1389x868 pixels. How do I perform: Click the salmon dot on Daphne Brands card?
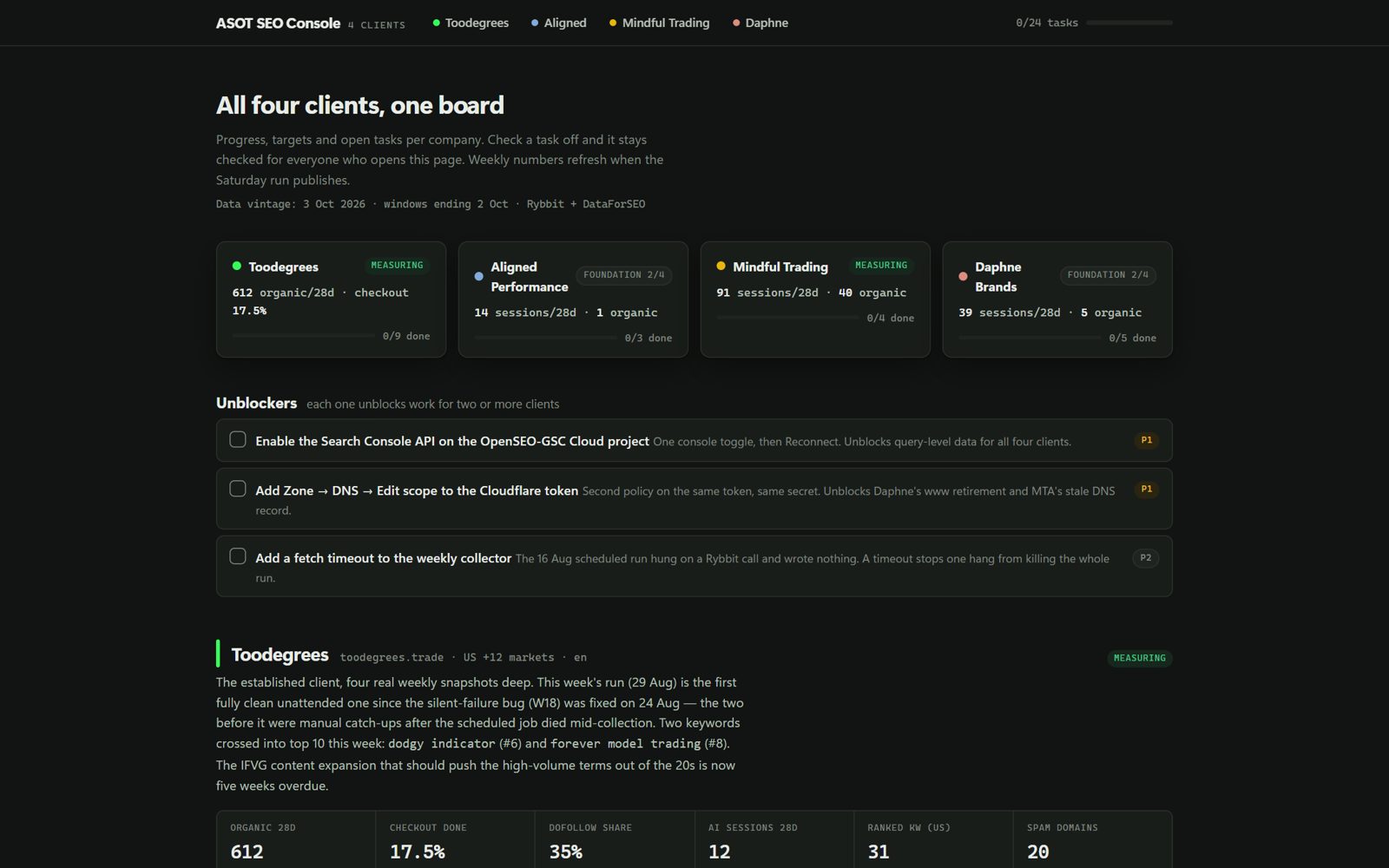pos(963,276)
